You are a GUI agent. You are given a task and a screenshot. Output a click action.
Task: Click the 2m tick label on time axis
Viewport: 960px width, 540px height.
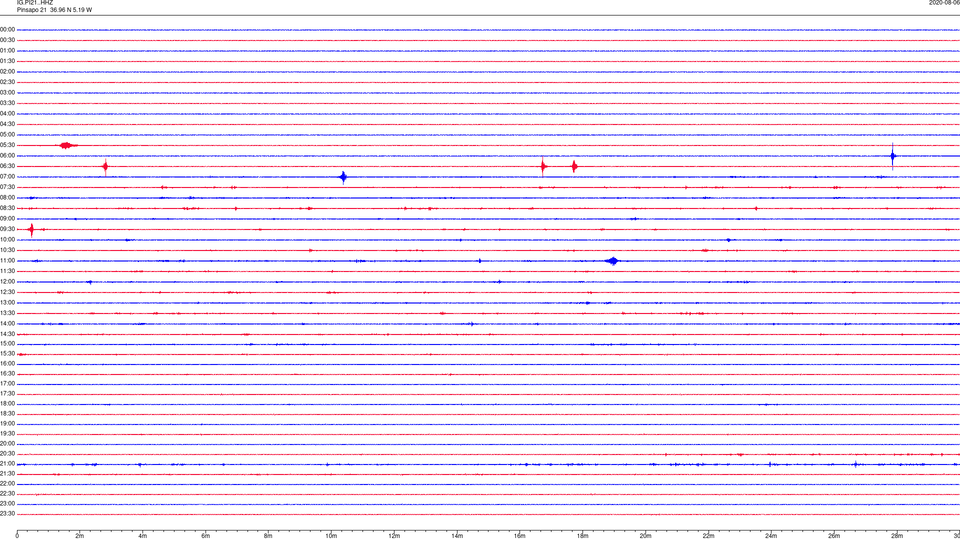point(80,536)
